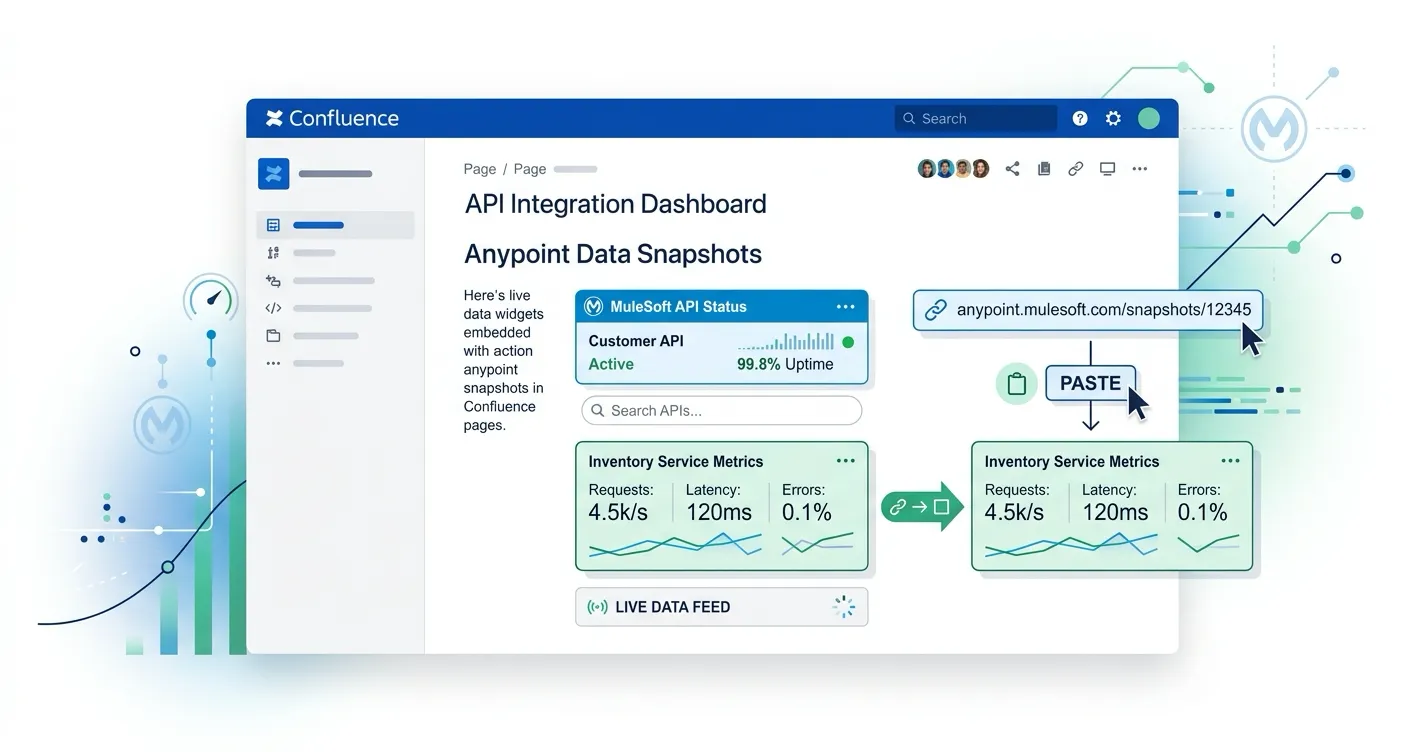
Task: Open MuleSoft API Status widget options menu
Action: click(845, 306)
